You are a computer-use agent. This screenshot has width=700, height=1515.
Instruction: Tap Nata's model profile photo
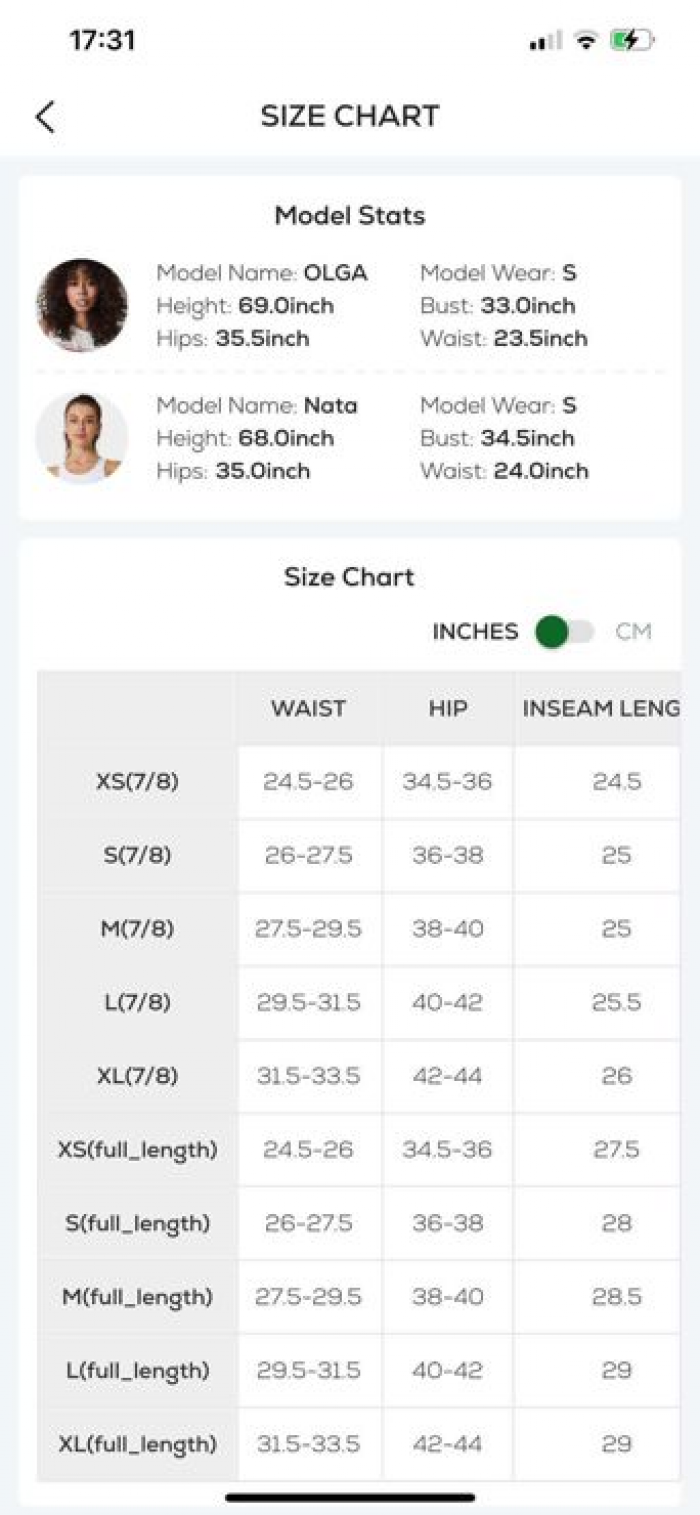point(82,438)
